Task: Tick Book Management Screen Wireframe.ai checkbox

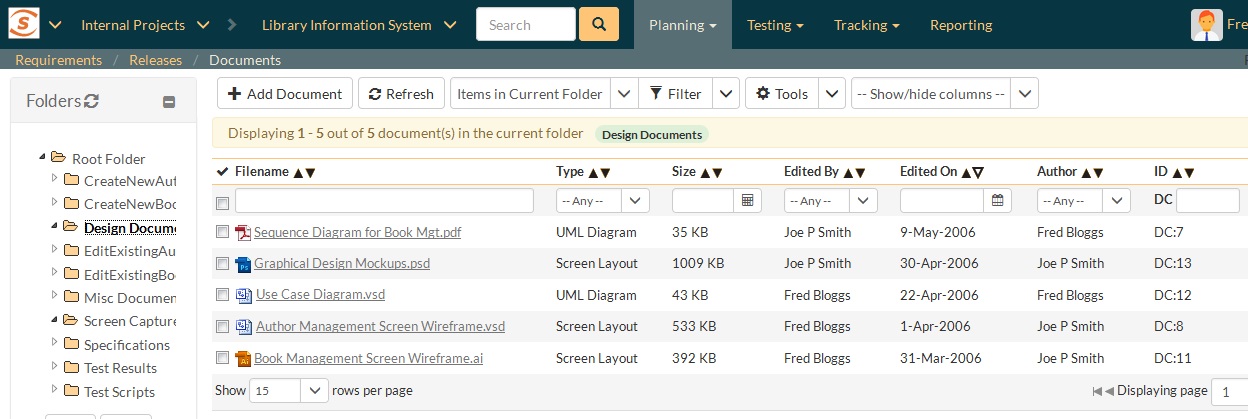Action: [x=223, y=358]
